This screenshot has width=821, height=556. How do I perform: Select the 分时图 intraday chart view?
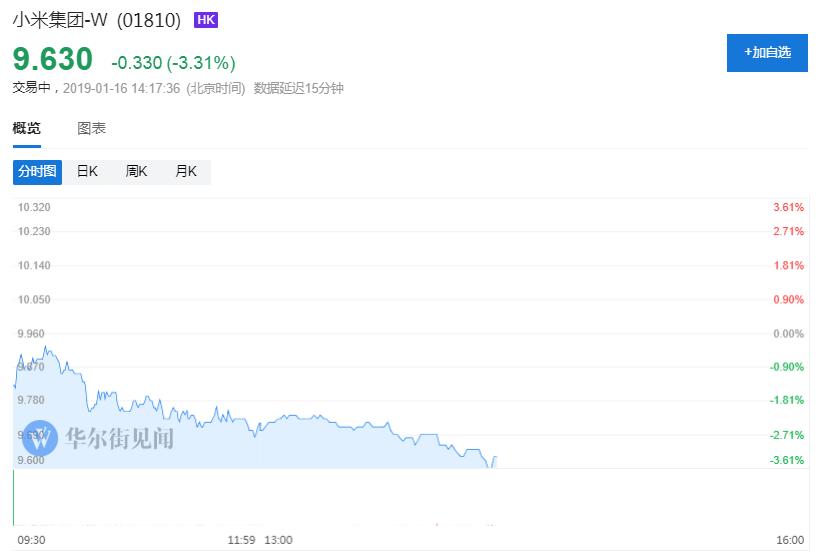tap(37, 171)
